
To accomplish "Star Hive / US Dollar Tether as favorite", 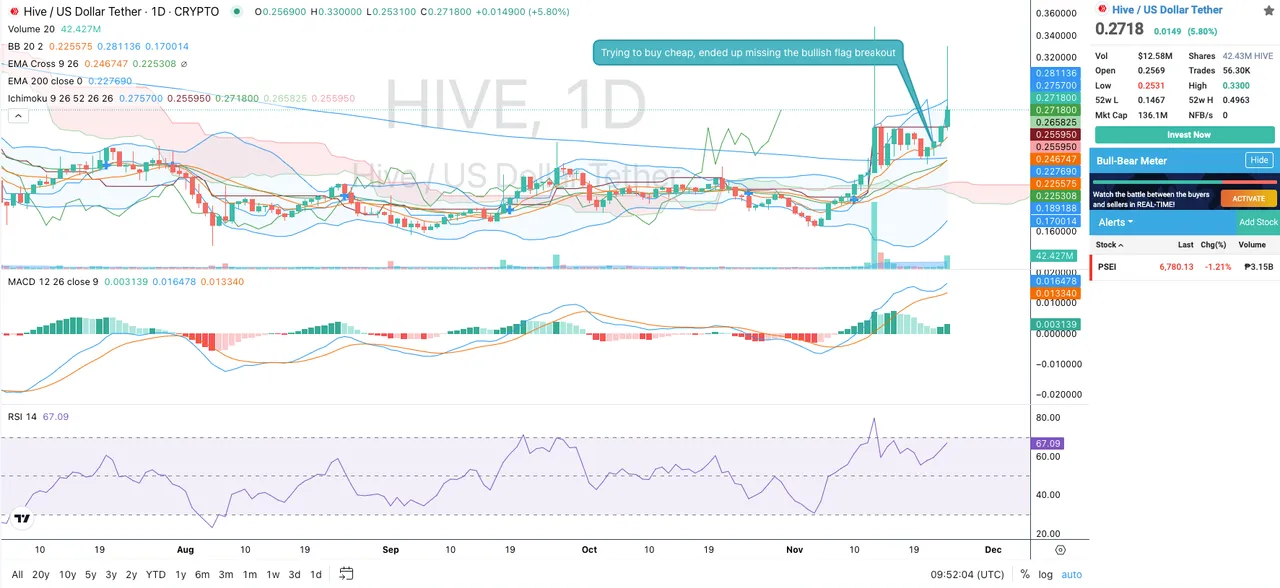I will (x=1268, y=10).
